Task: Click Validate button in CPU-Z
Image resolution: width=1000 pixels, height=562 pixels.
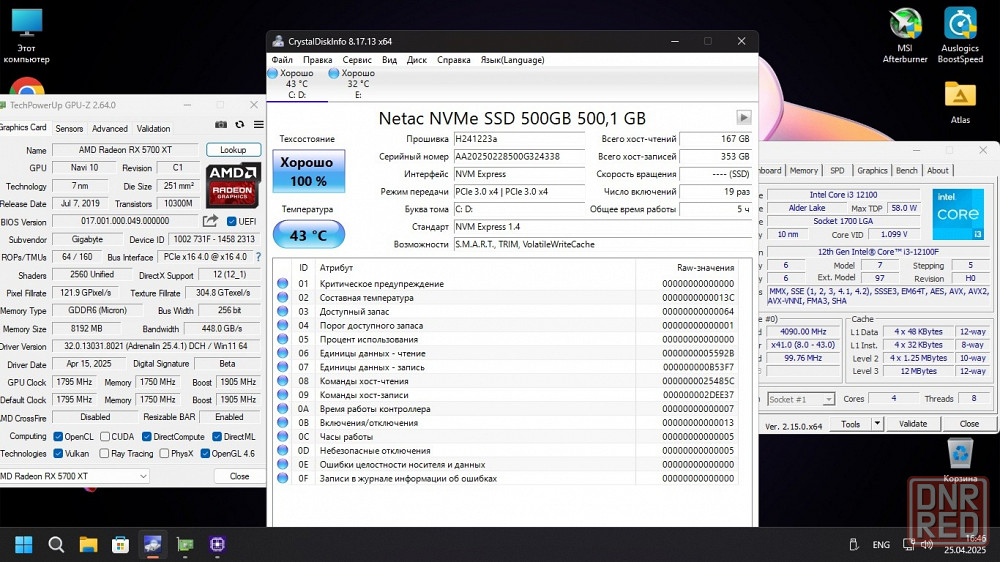Action: coord(913,424)
